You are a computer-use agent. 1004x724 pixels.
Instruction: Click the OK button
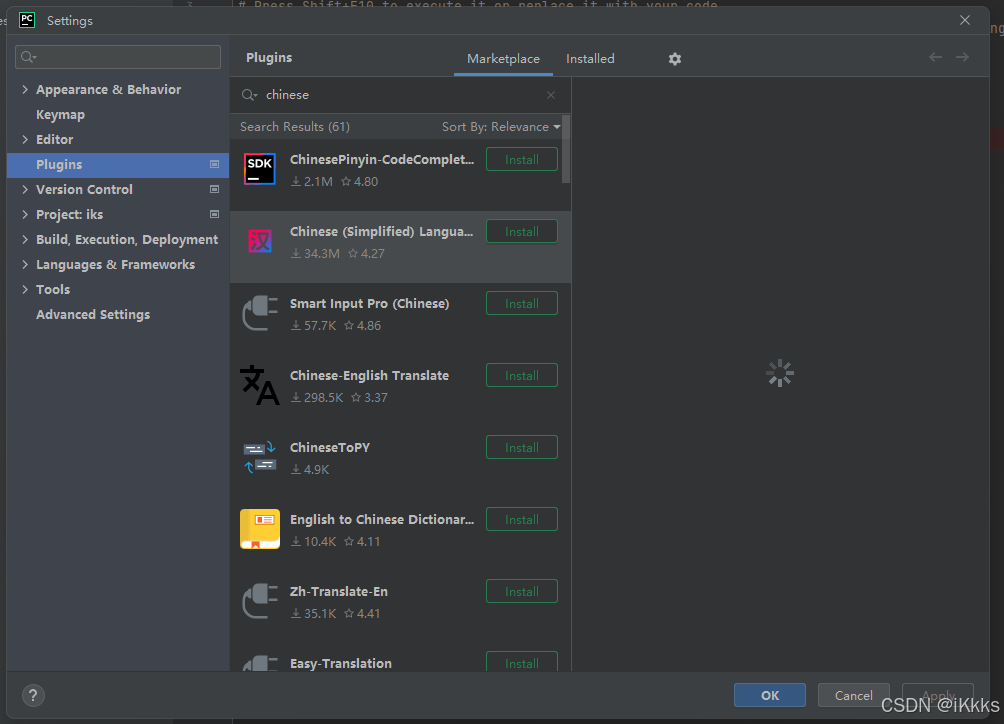[770, 695]
